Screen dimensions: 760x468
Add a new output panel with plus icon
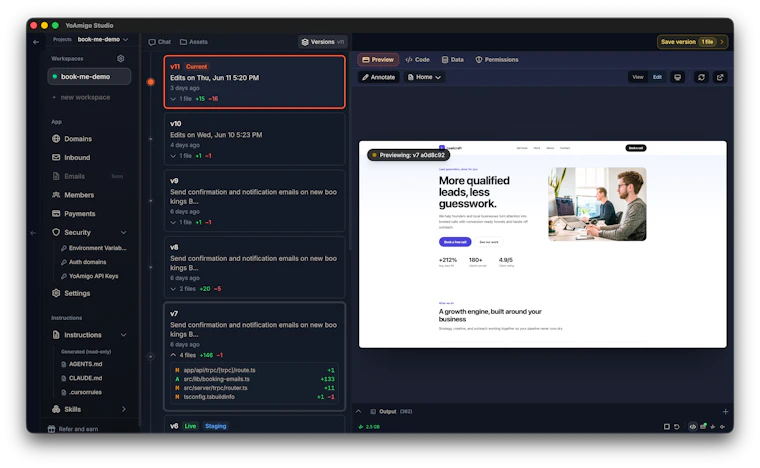(x=725, y=411)
